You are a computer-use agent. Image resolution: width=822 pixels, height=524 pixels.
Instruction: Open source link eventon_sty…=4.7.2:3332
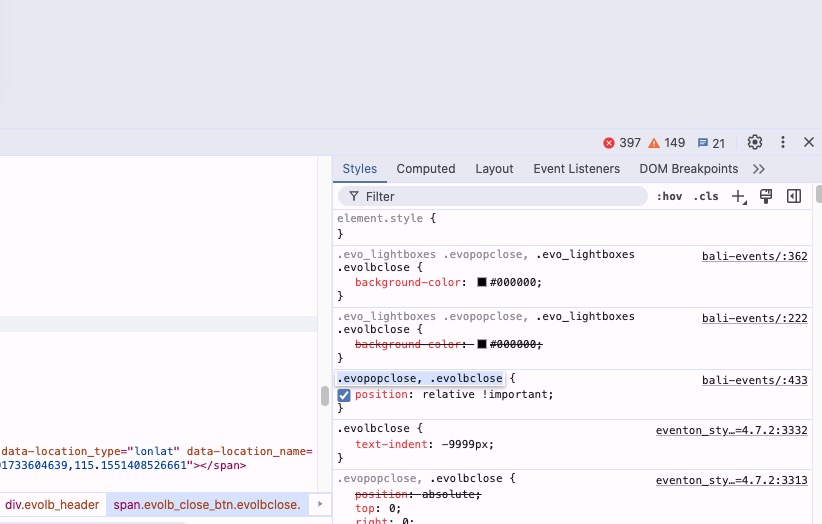pos(731,430)
